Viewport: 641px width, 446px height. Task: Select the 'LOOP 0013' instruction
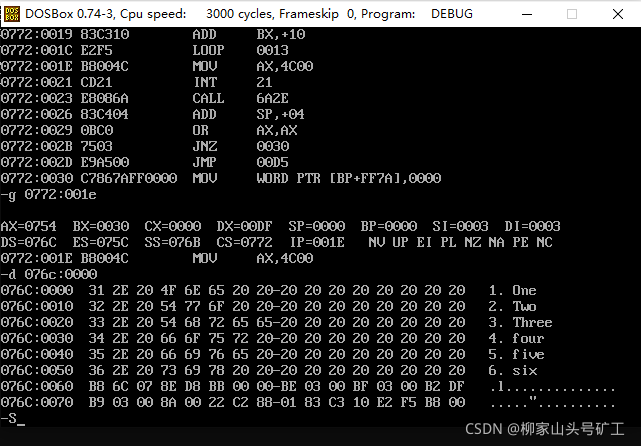240,50
